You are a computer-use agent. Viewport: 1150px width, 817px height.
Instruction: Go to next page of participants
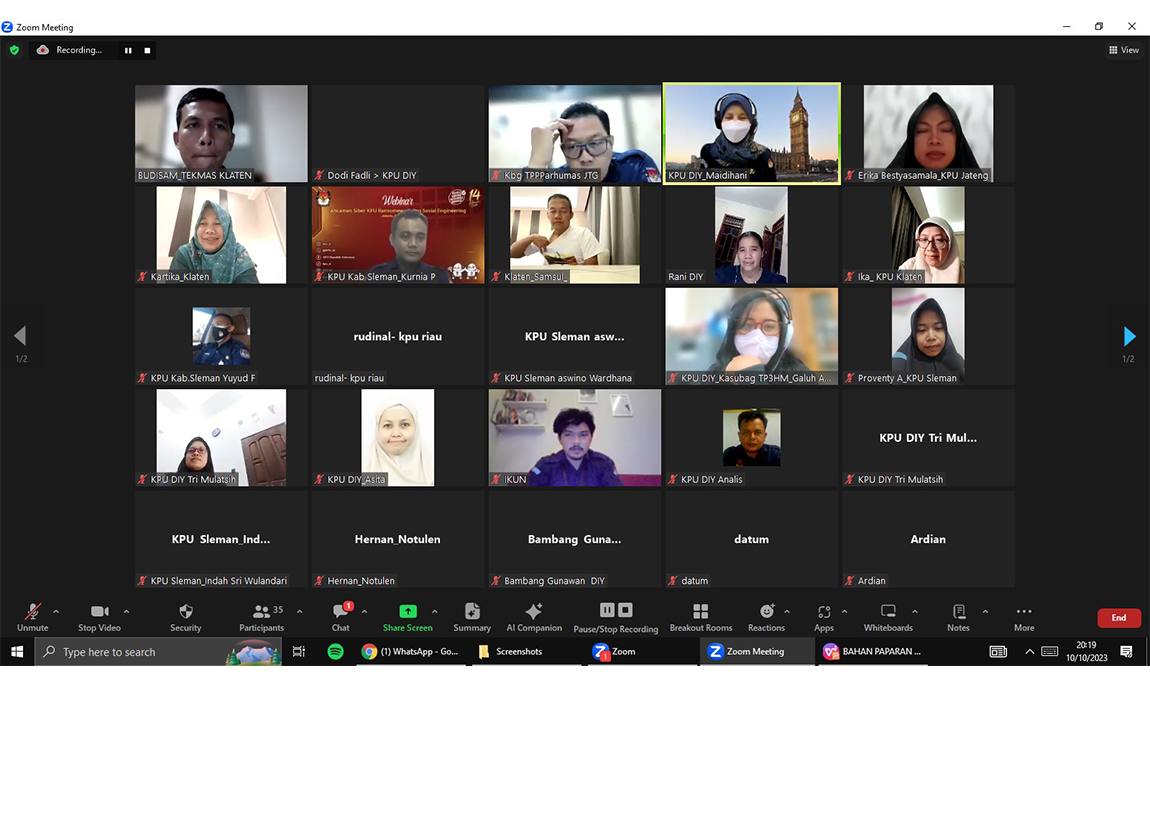(1129, 336)
